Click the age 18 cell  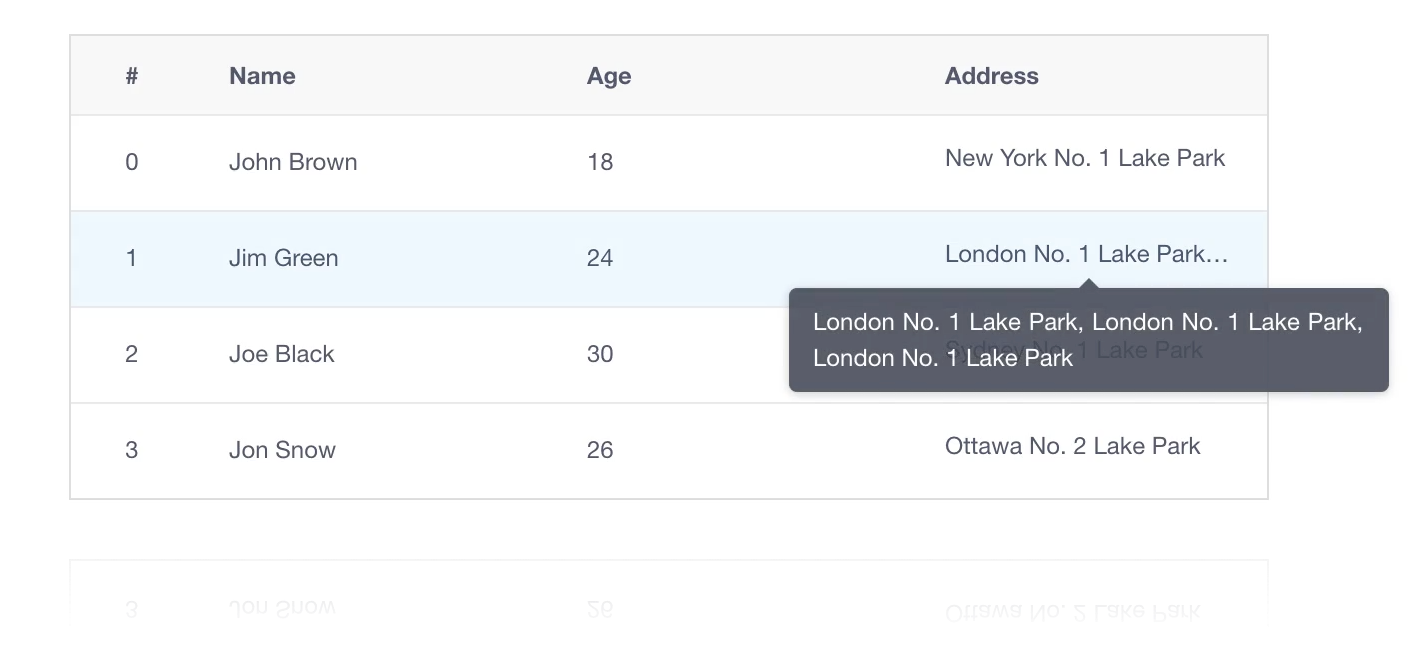pos(600,162)
